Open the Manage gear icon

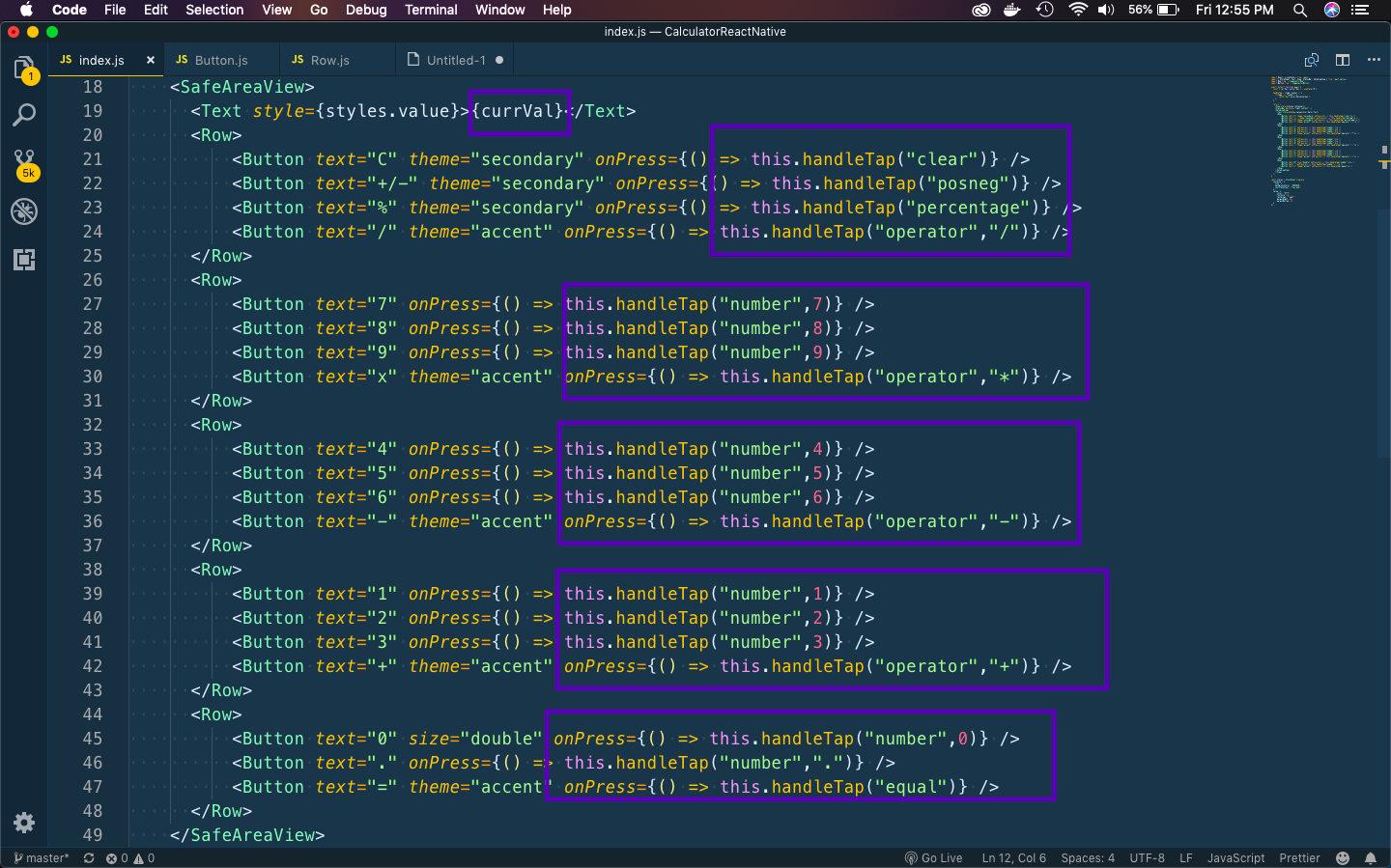pos(24,823)
